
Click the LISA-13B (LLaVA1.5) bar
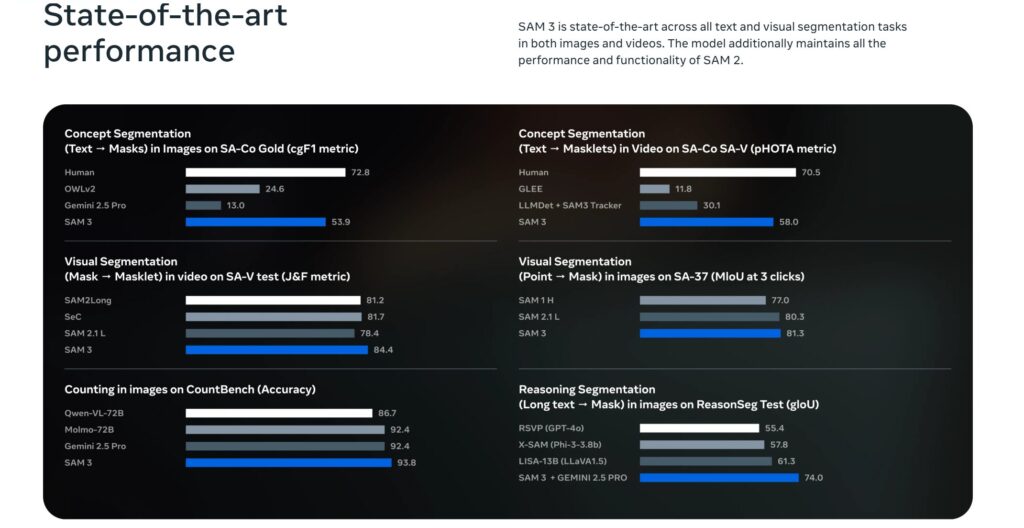[704, 461]
